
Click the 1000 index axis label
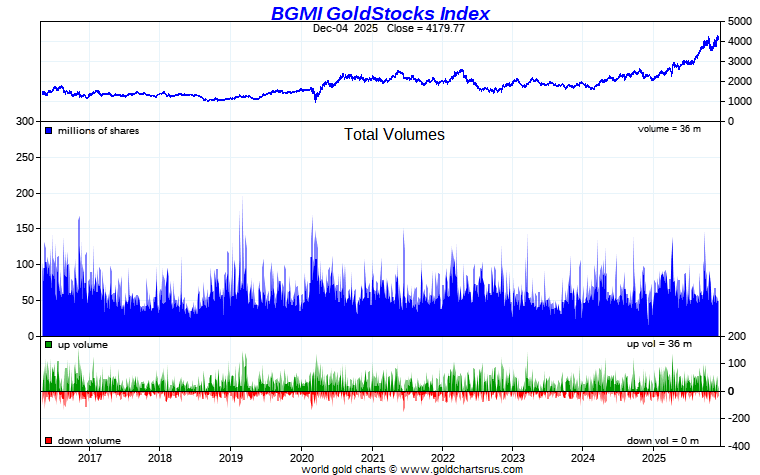(x=740, y=101)
